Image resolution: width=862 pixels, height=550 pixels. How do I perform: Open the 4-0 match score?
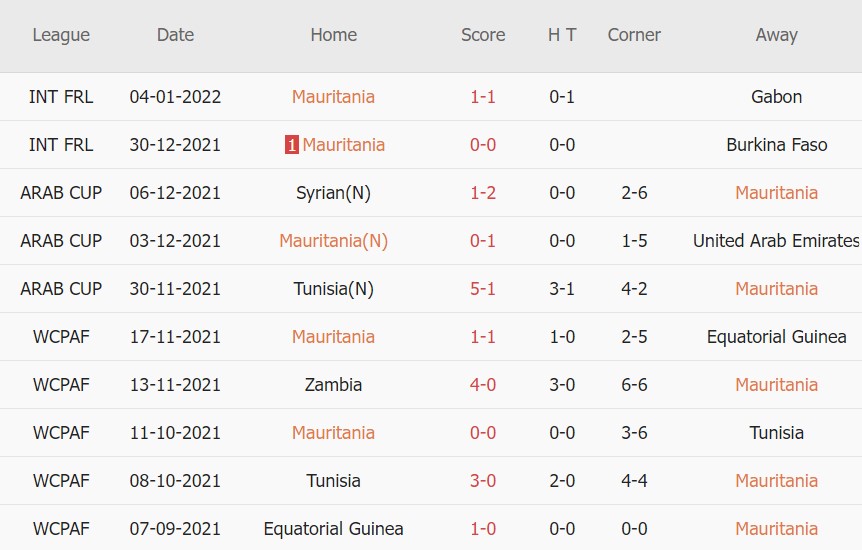coord(483,385)
